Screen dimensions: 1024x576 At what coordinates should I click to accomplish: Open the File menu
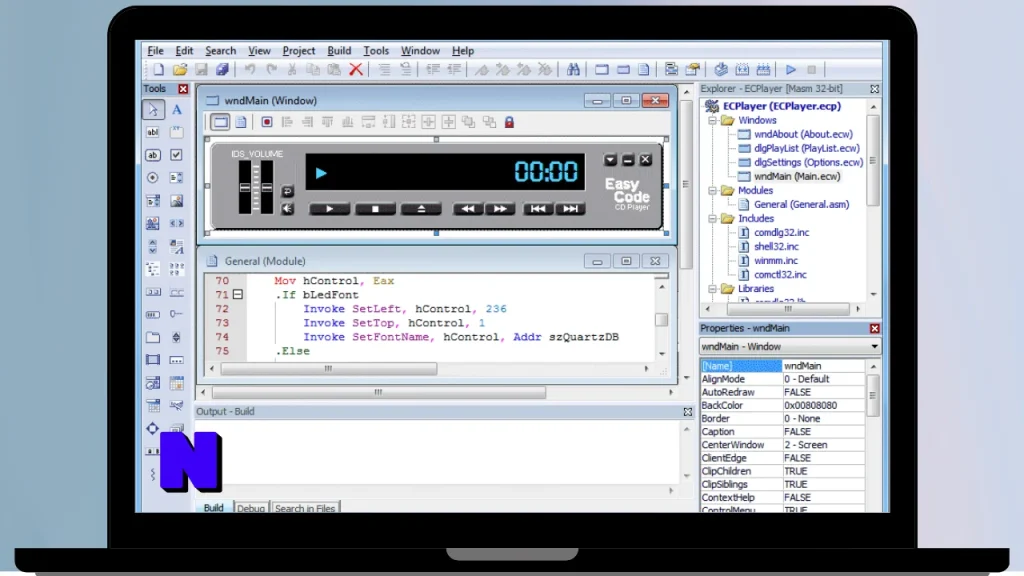pos(155,50)
